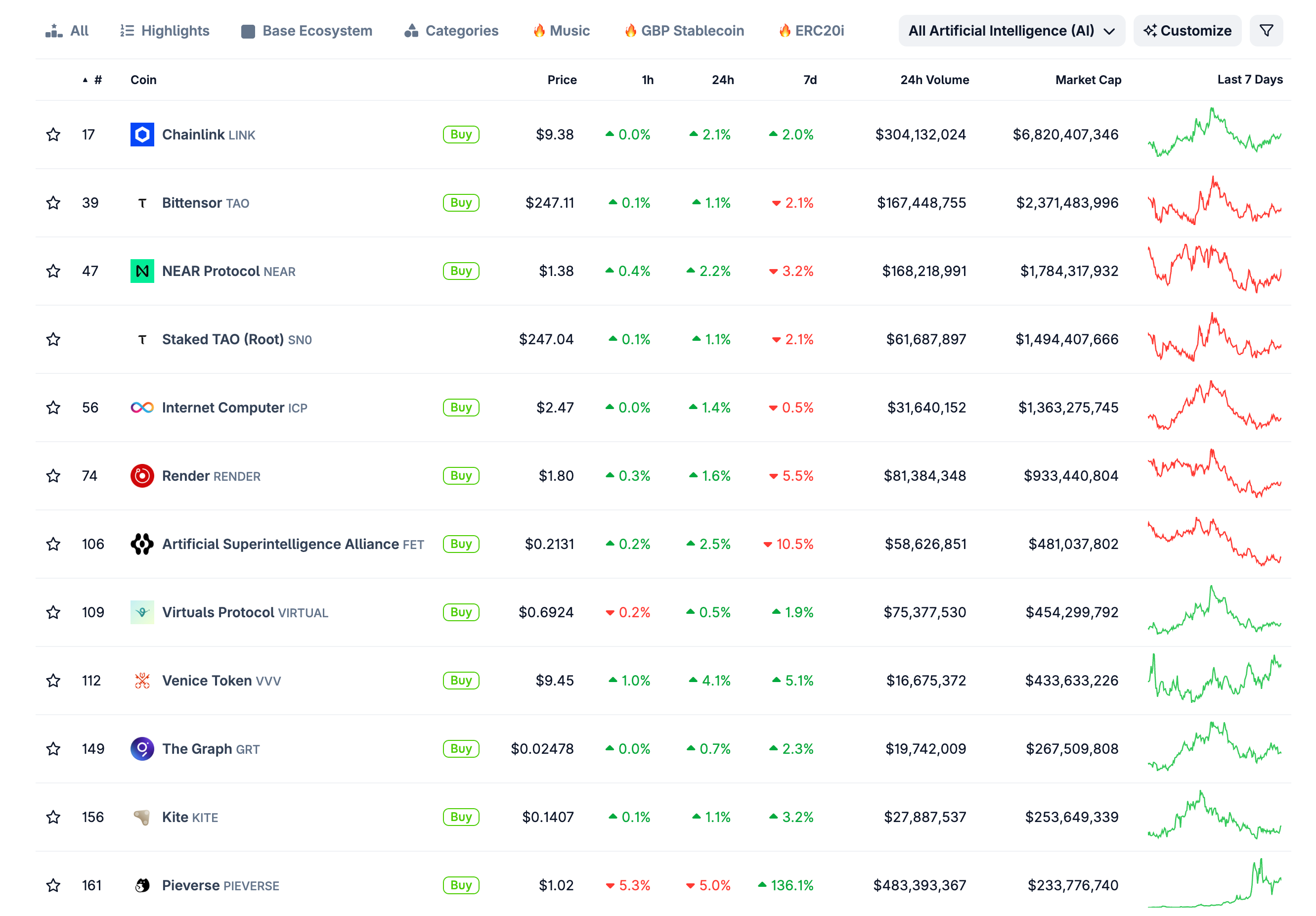Click the Customize button
Screen dimensions: 1316x916
(x=1187, y=31)
